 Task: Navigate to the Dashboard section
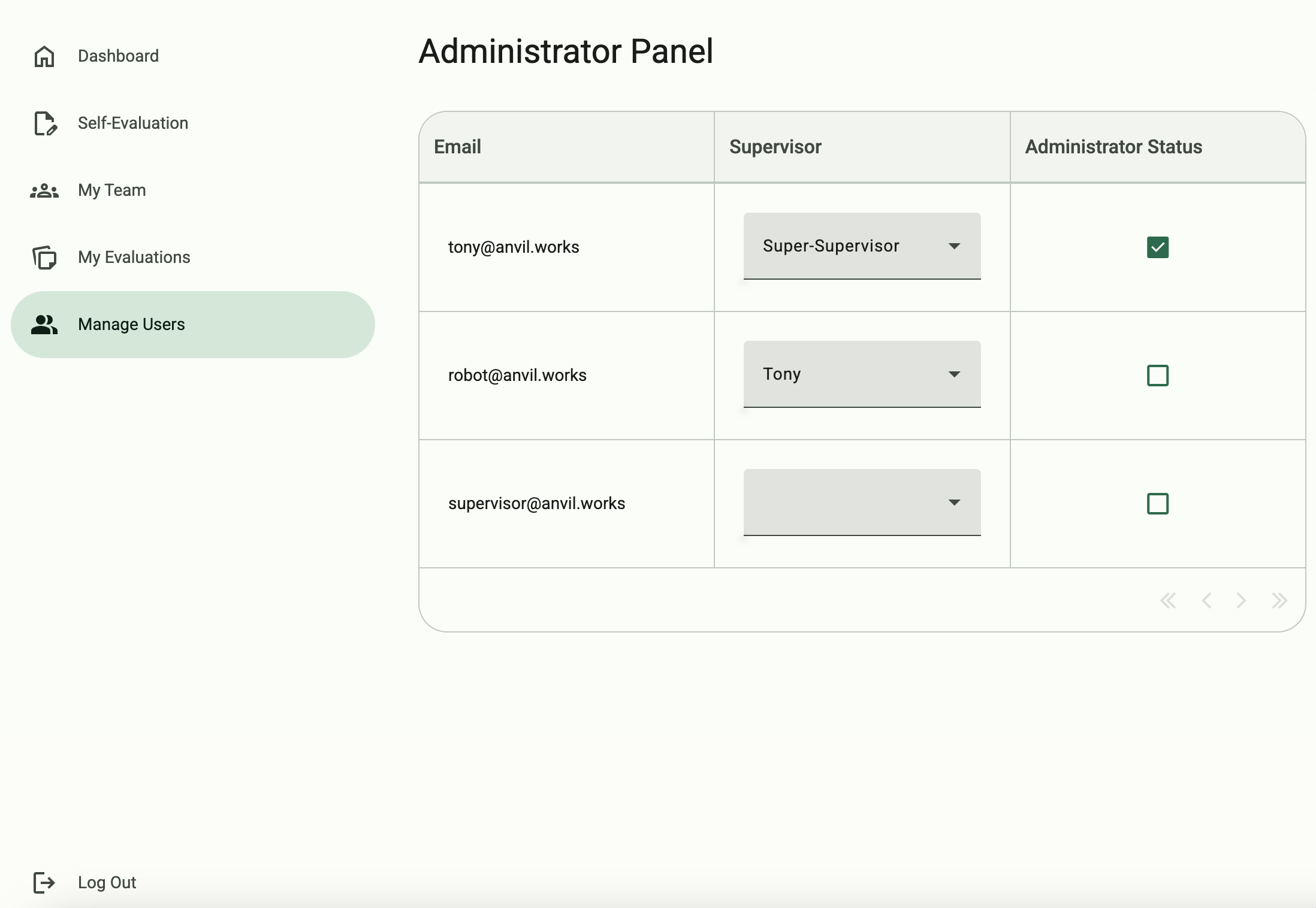click(117, 56)
